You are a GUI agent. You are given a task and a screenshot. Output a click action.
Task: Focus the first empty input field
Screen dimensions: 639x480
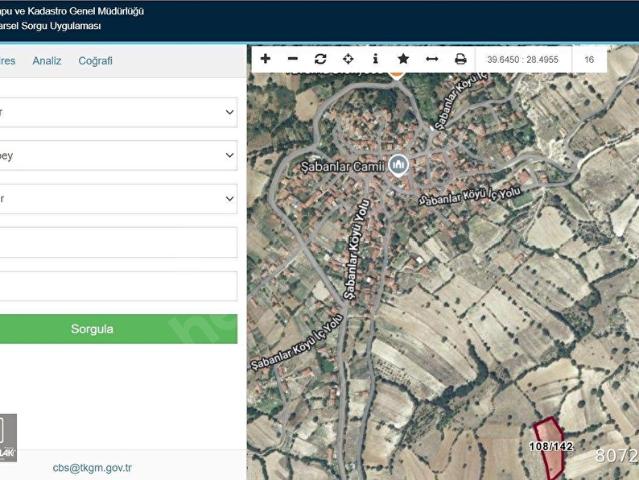tap(118, 242)
